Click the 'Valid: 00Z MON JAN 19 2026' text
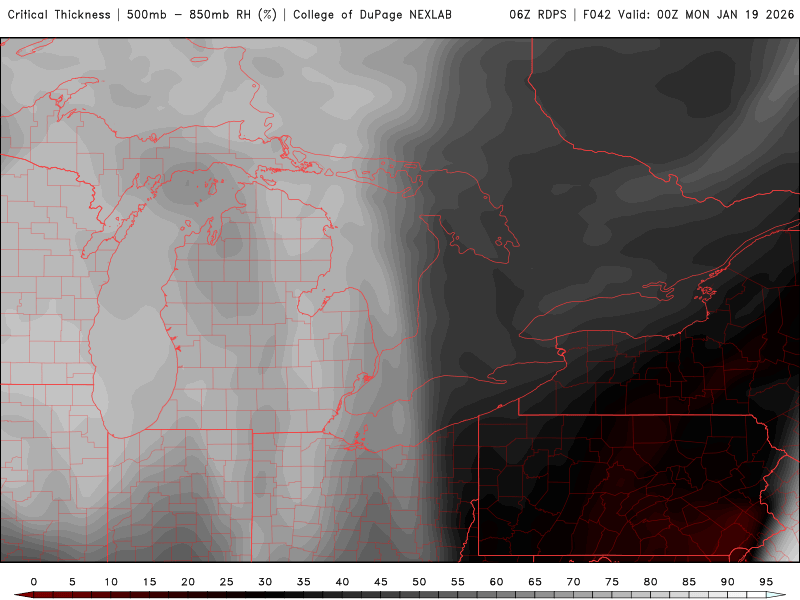This screenshot has height=600, width=800. [706, 15]
